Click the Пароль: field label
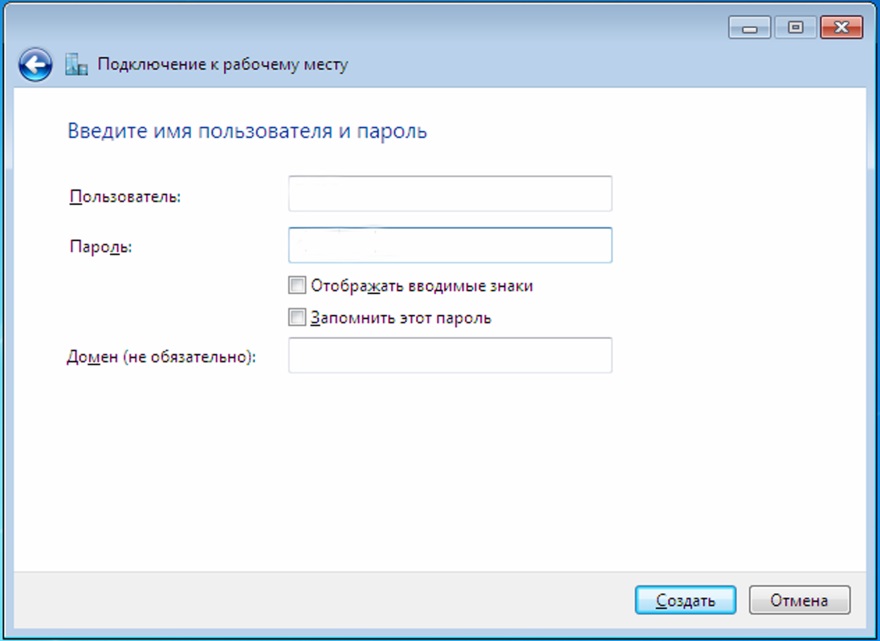Viewport: 880px width, 641px height. click(x=100, y=247)
